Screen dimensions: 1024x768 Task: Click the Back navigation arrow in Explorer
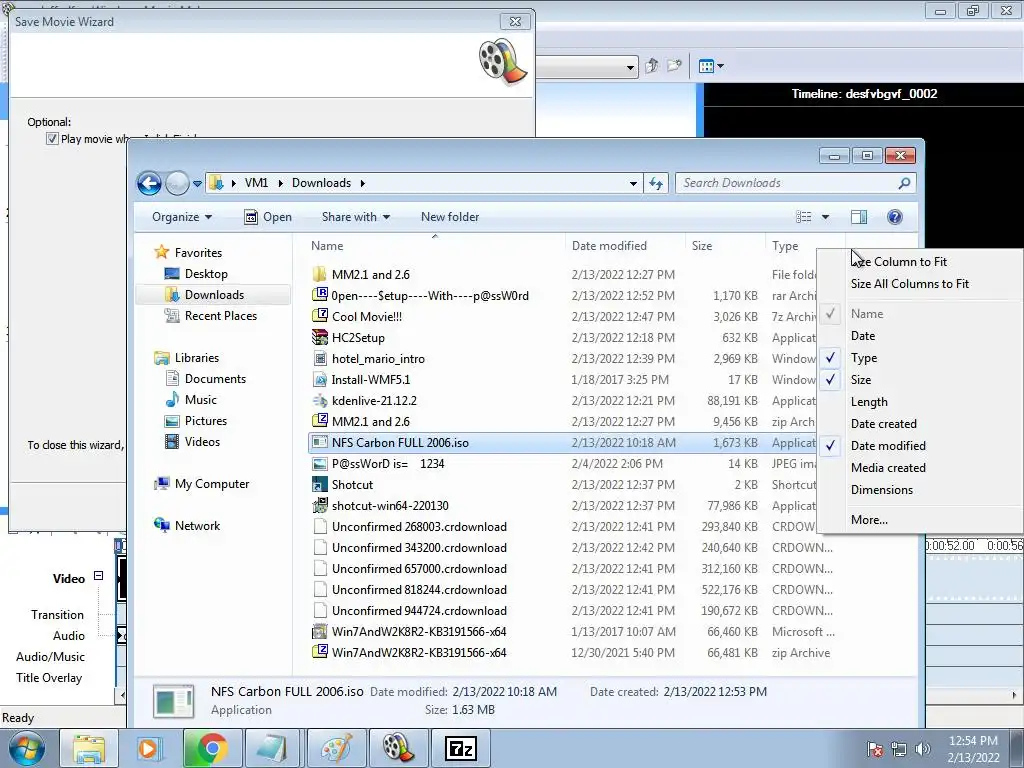coord(149,184)
